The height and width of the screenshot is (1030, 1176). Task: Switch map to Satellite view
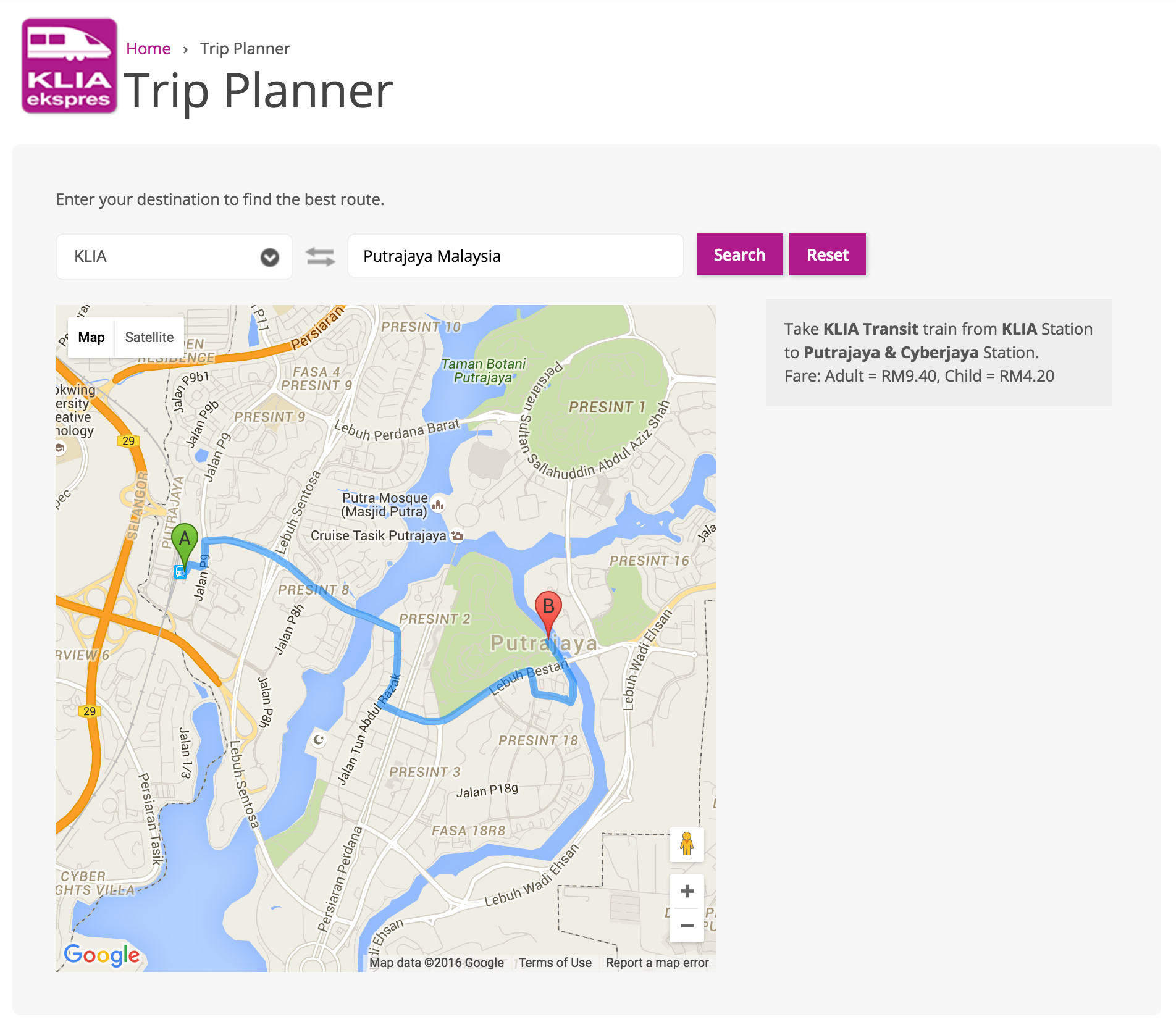coord(149,337)
